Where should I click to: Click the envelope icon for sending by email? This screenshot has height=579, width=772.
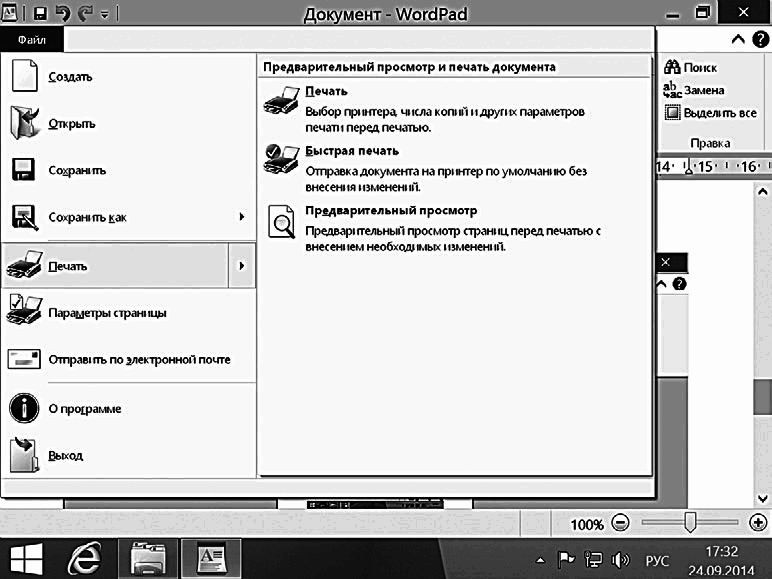(x=24, y=359)
